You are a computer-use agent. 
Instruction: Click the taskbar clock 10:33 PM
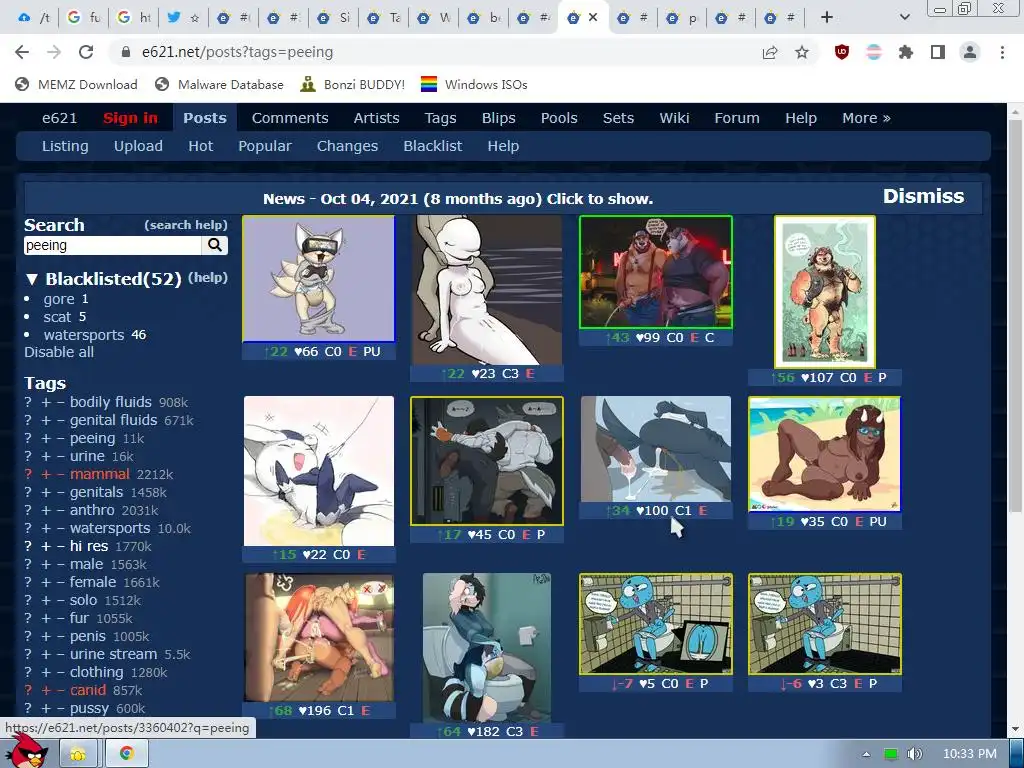[x=970, y=754]
